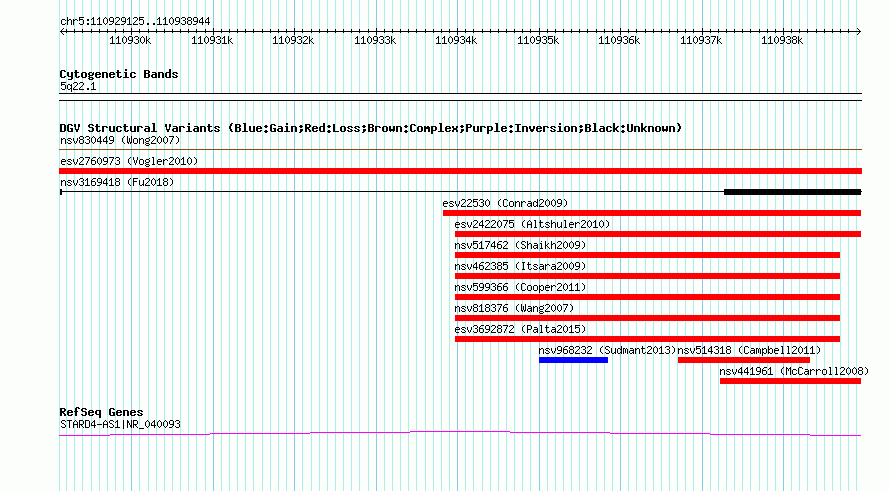This screenshot has height=491, width=890.
Task: Open esv2422075 (Altshuler2010) label
Action: [x=532, y=224]
